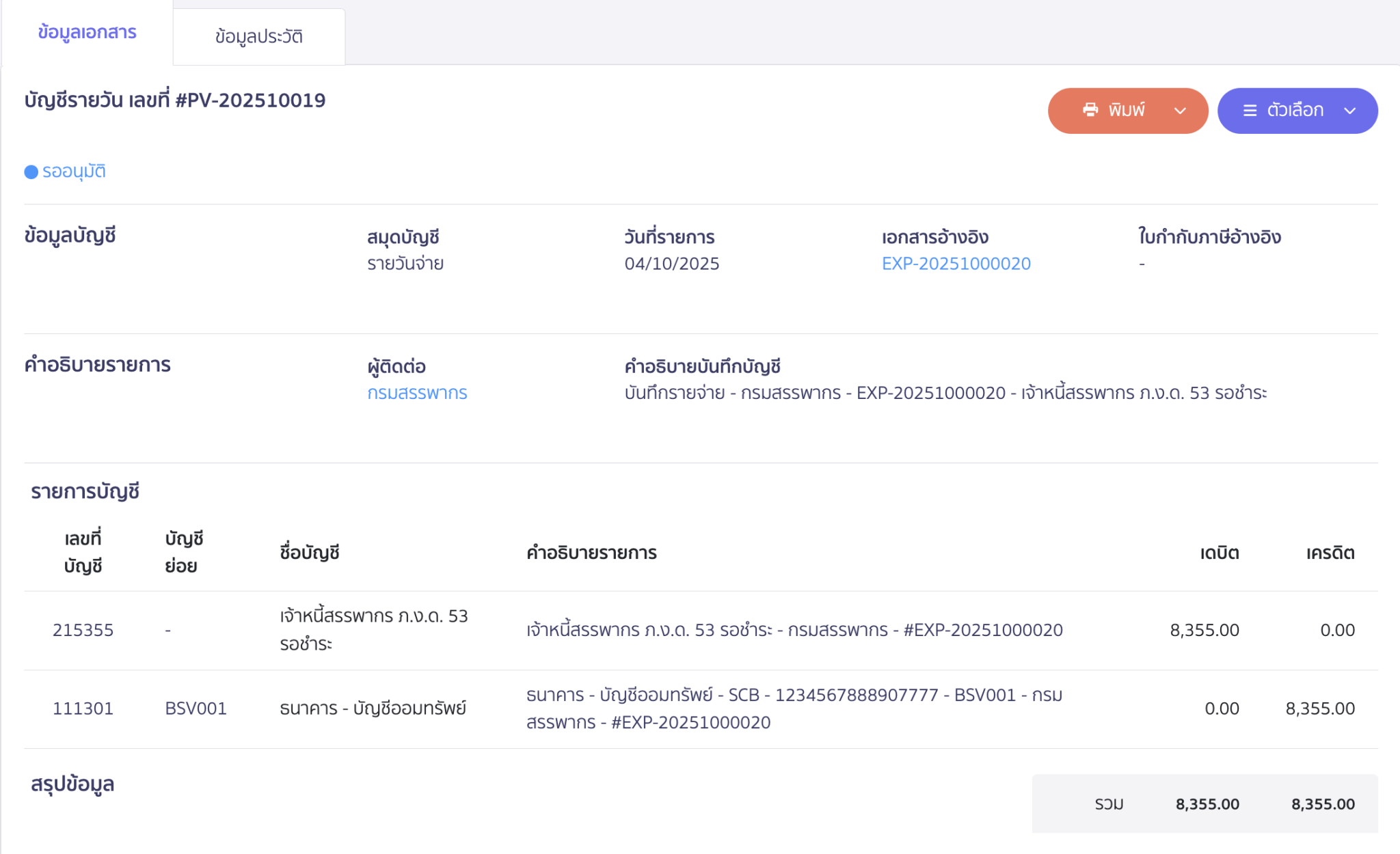Click the พิมพ์ print button

[x=1128, y=110]
